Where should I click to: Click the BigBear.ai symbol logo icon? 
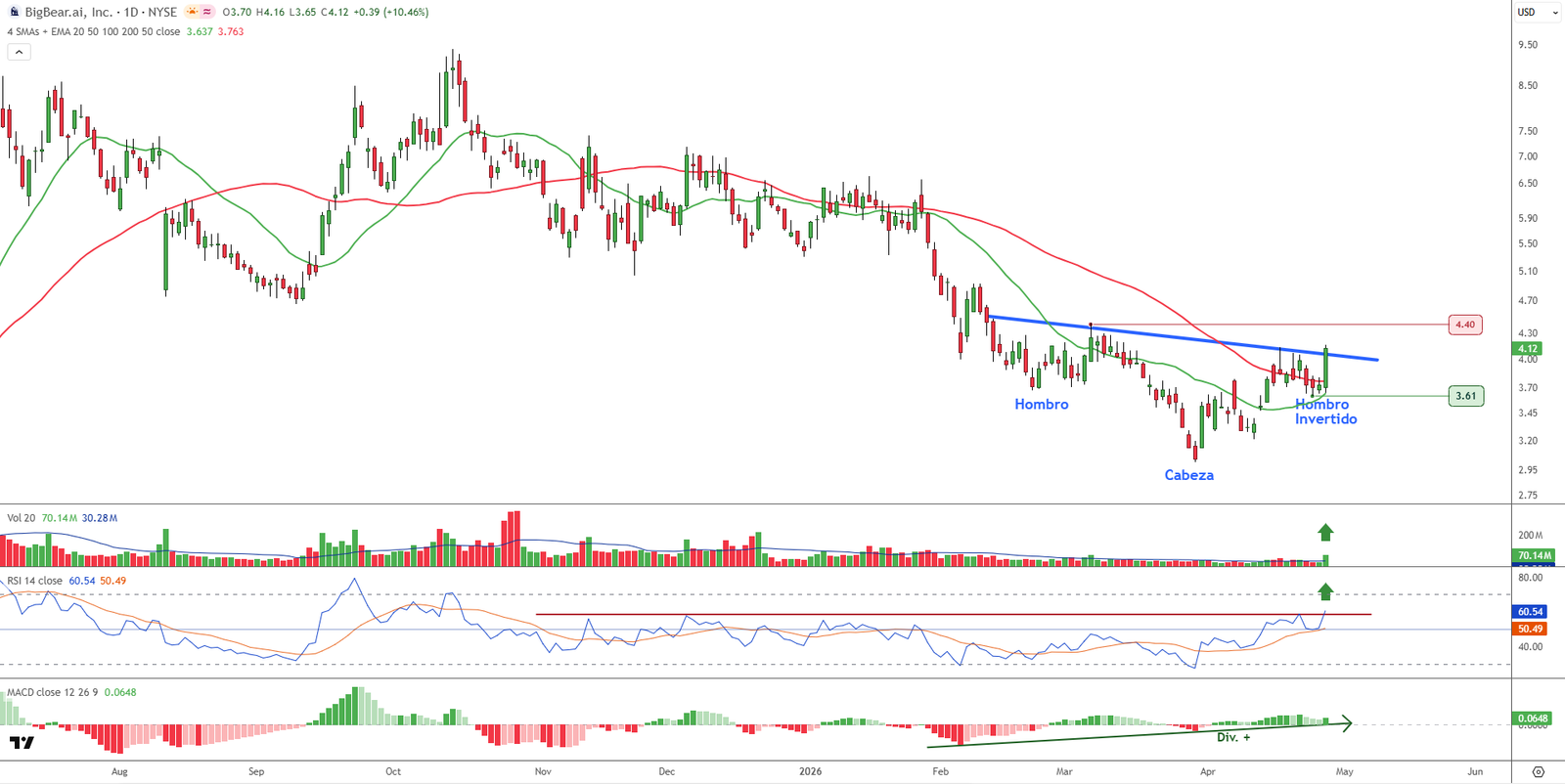tap(14, 12)
